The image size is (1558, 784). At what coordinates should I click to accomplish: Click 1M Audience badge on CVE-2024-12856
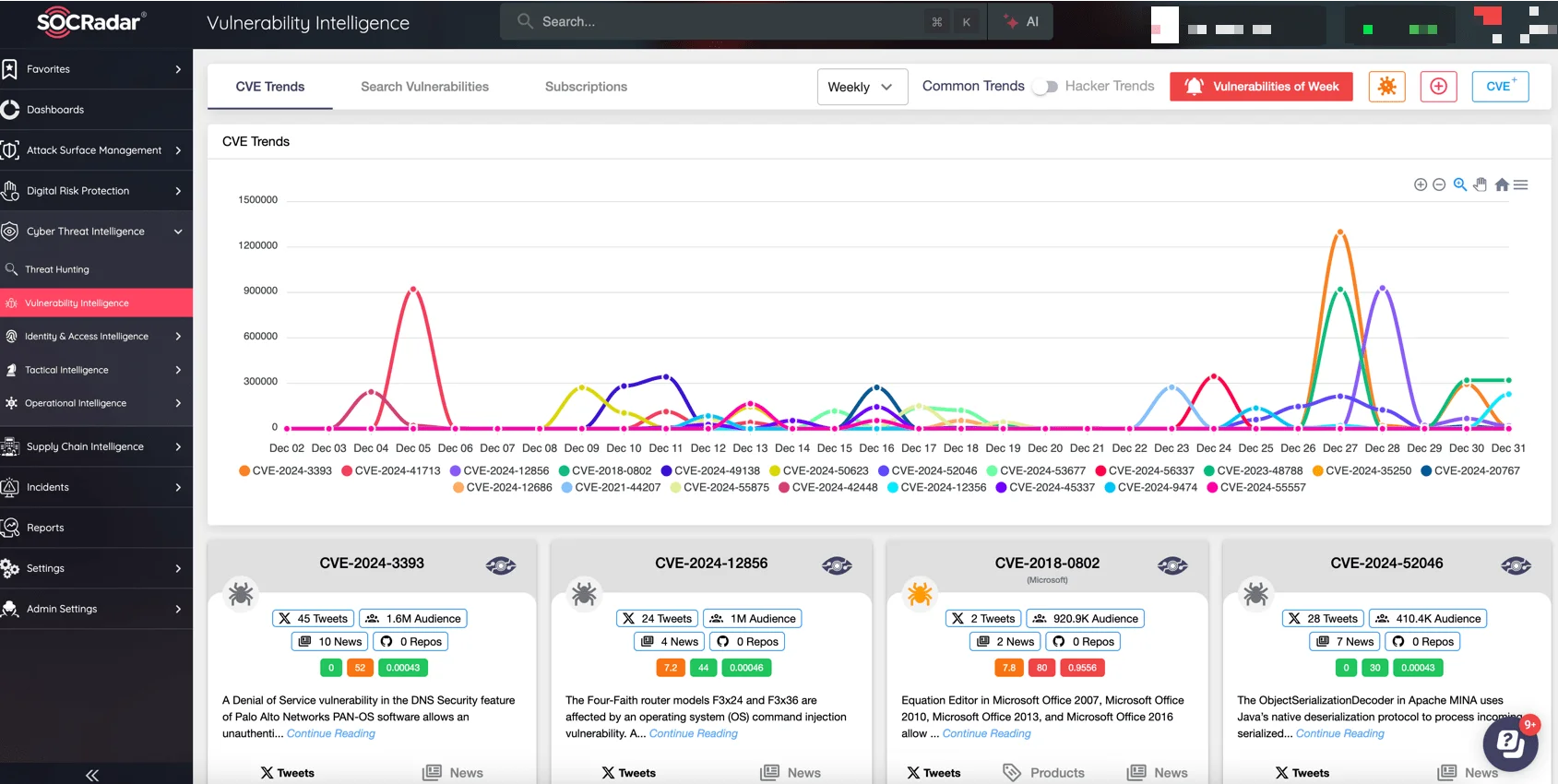pyautogui.click(x=753, y=619)
